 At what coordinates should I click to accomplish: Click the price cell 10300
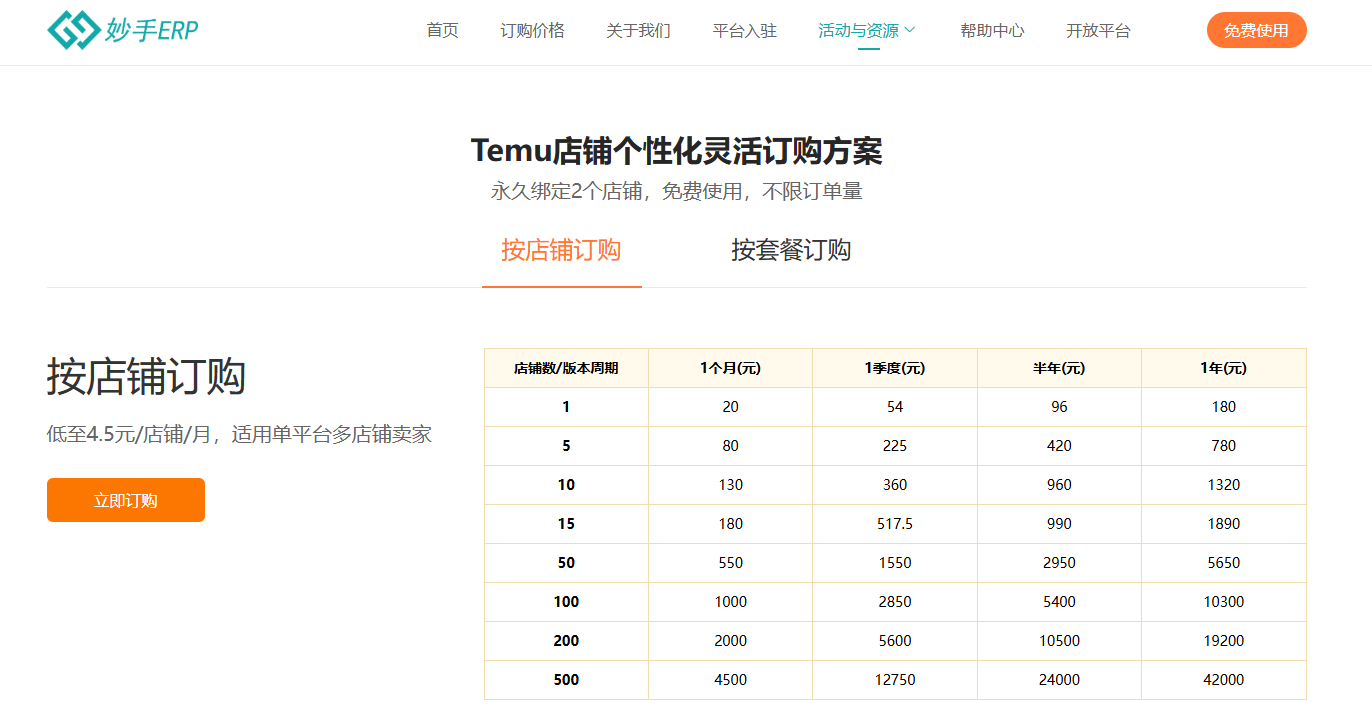point(1224,602)
